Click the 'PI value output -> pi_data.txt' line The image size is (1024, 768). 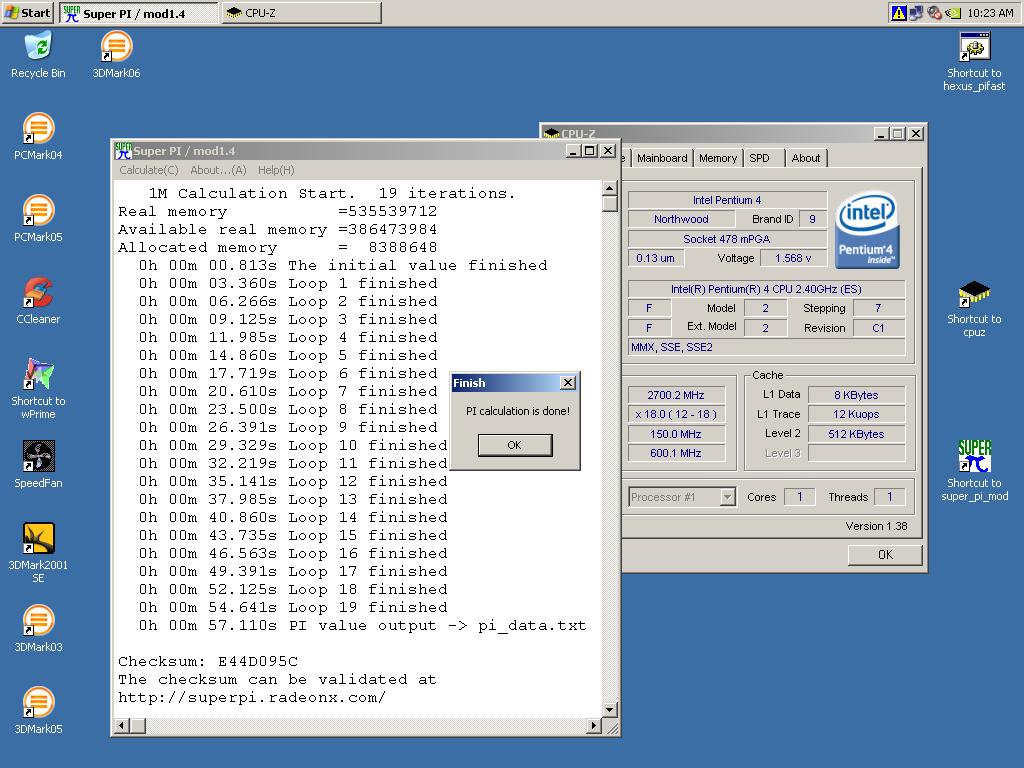point(362,626)
